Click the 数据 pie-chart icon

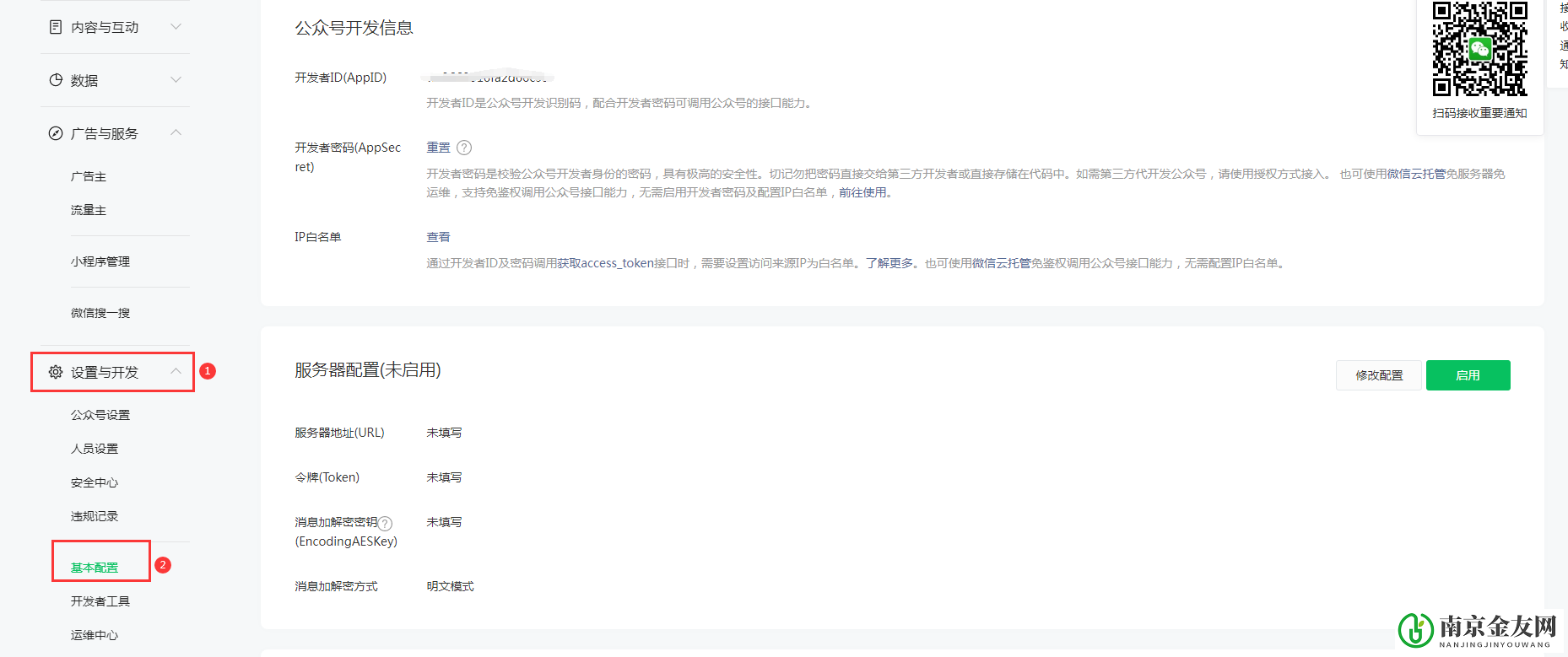tap(56, 80)
